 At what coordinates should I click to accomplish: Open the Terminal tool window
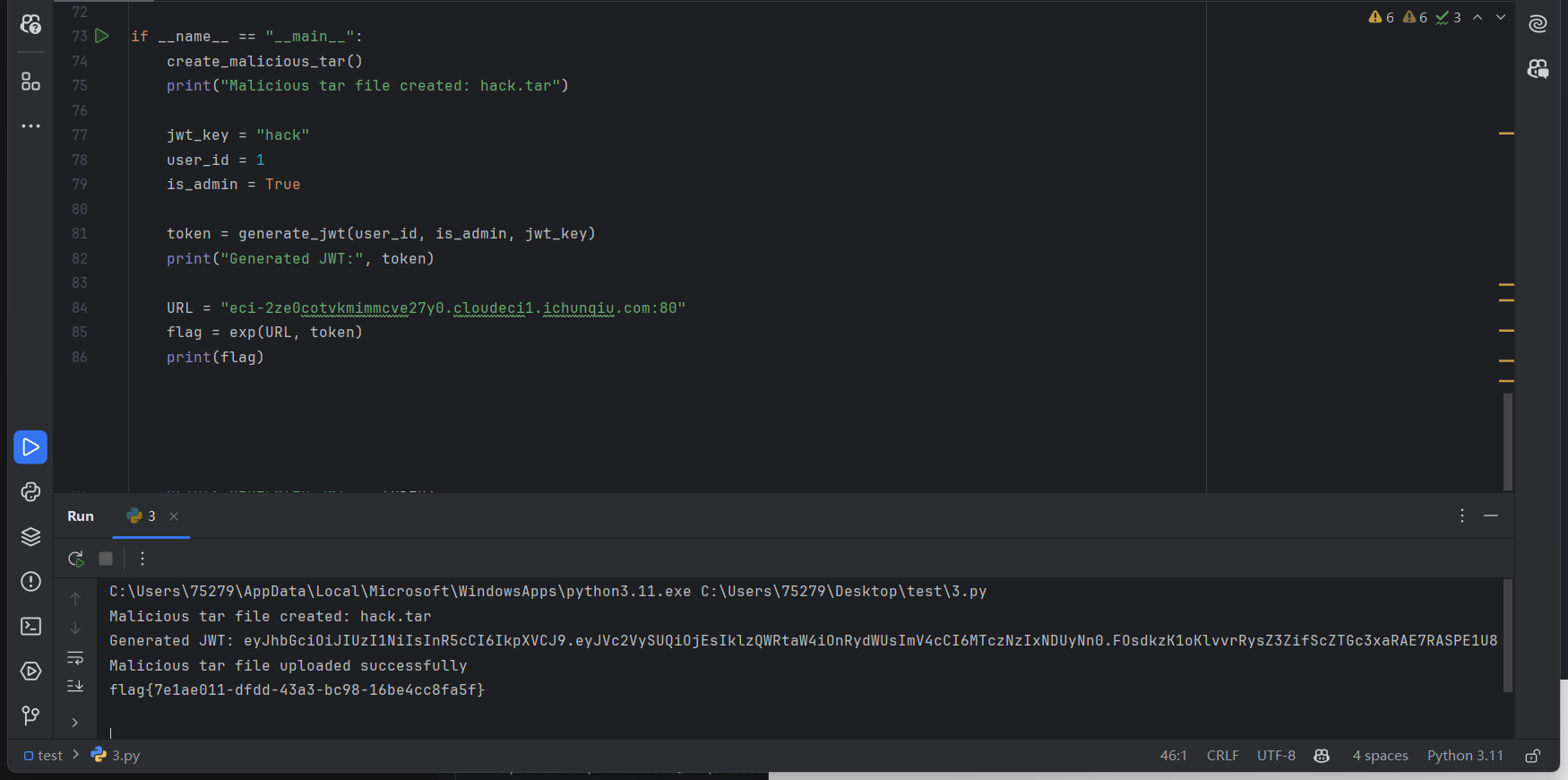30,626
